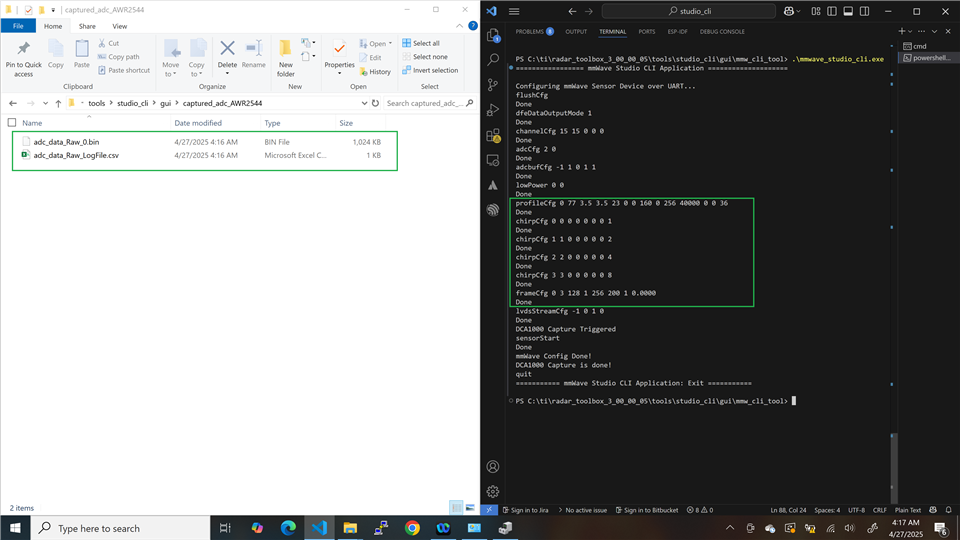Click History in the Open group
The height and width of the screenshot is (540, 960).
point(375,72)
